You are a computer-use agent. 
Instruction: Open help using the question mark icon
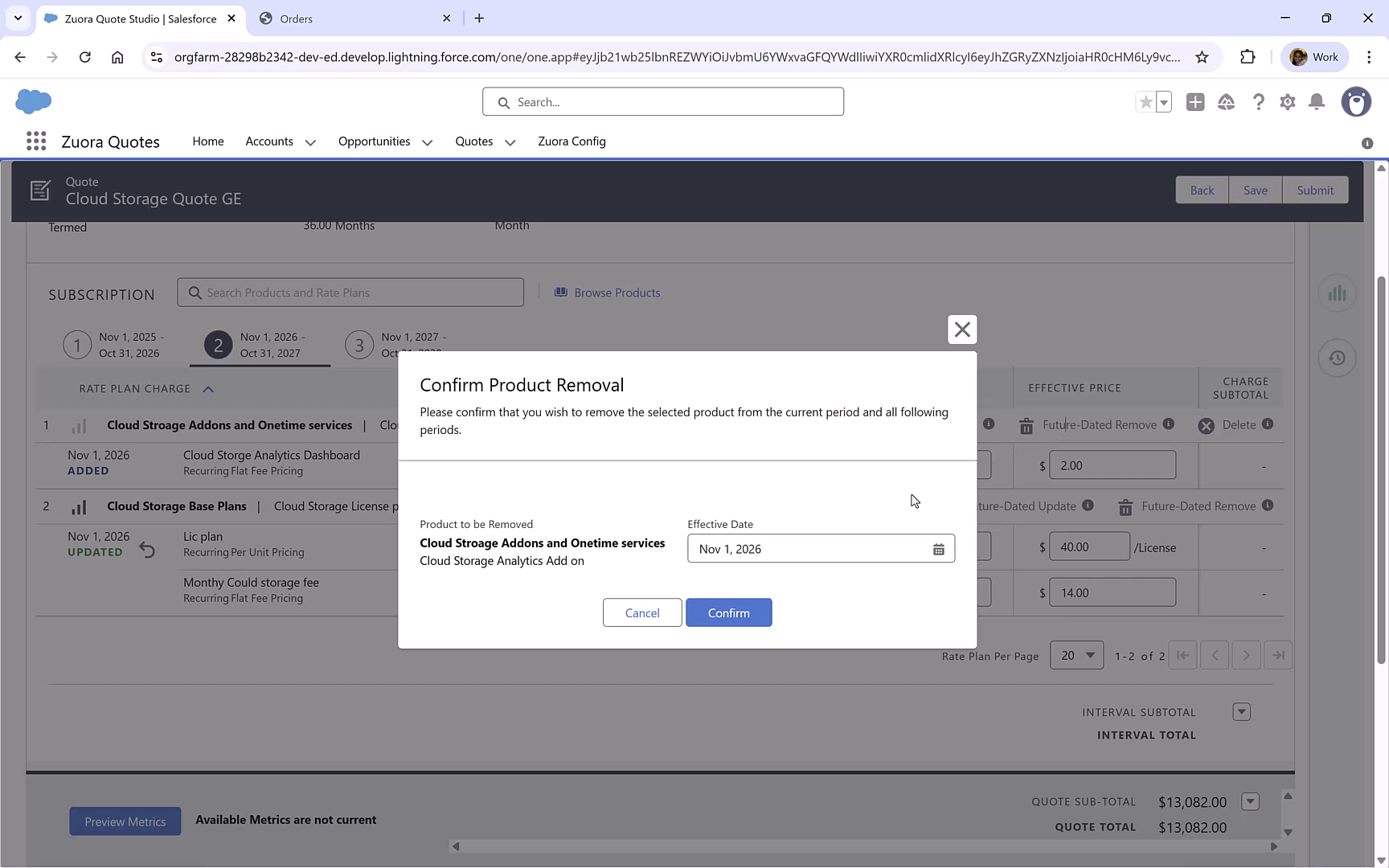coord(1259,102)
